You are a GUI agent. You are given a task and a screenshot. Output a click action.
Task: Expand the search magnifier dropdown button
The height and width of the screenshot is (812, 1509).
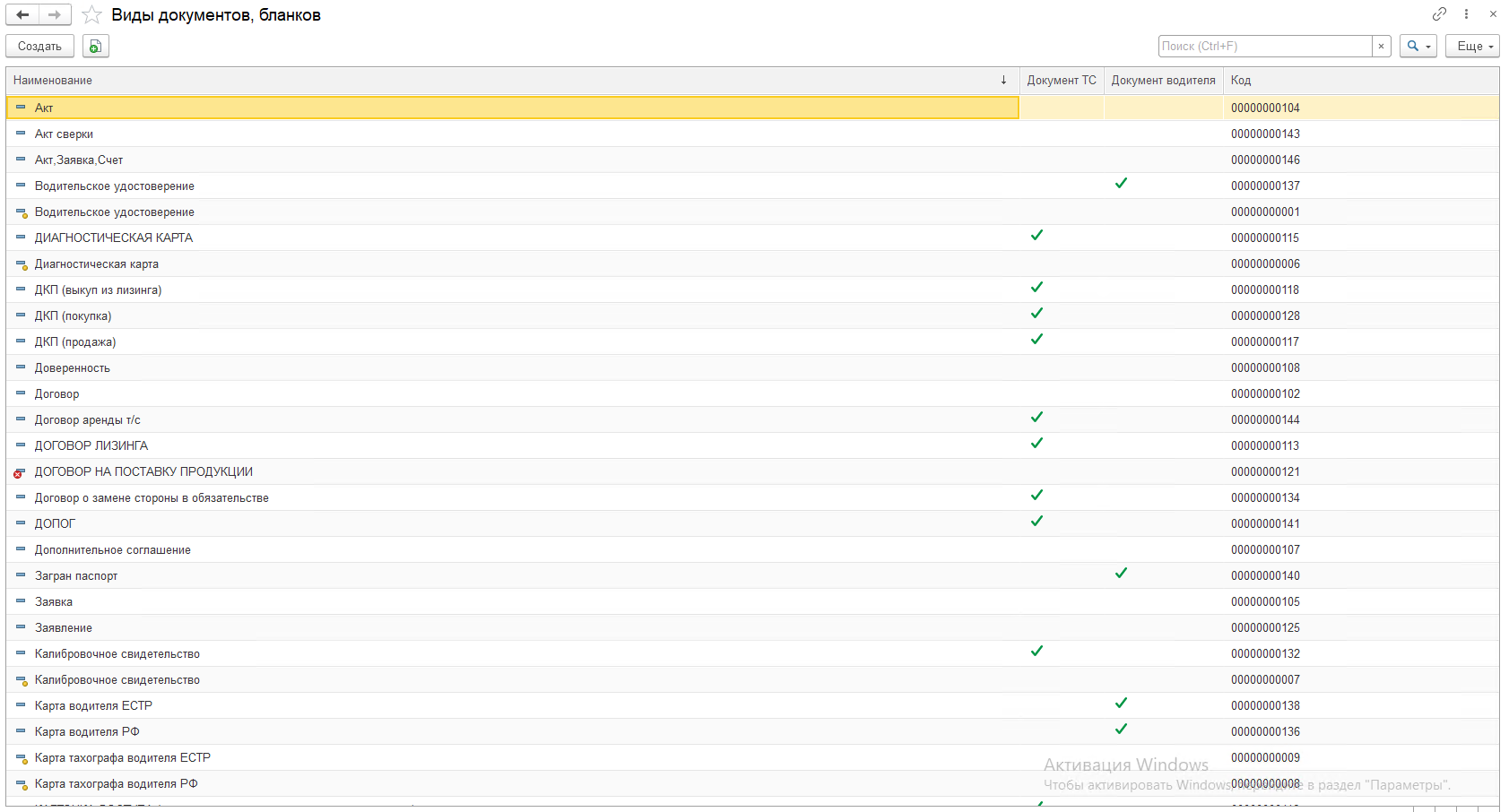pos(1418,46)
